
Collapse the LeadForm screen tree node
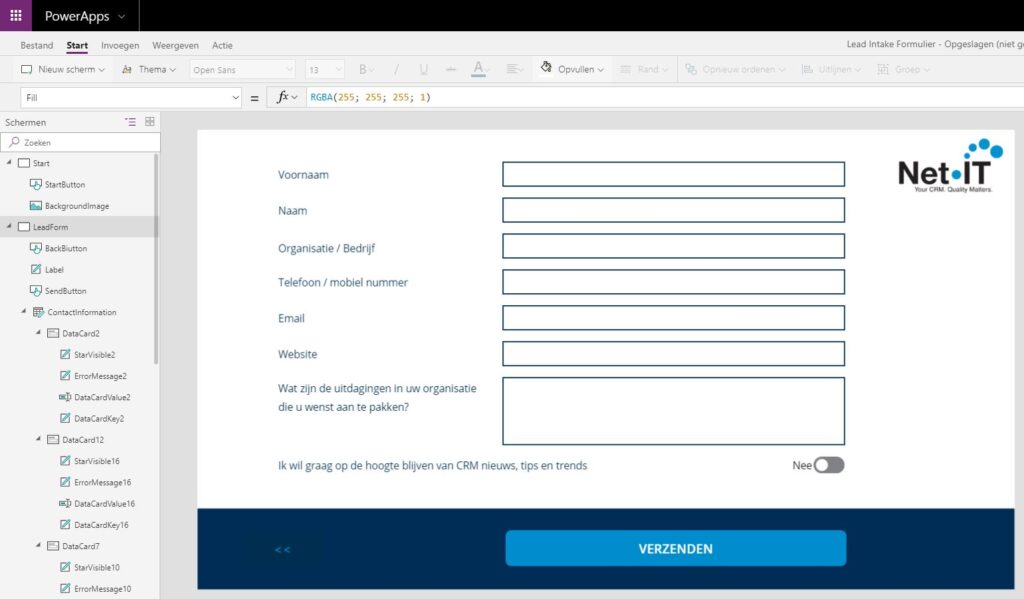pos(9,227)
